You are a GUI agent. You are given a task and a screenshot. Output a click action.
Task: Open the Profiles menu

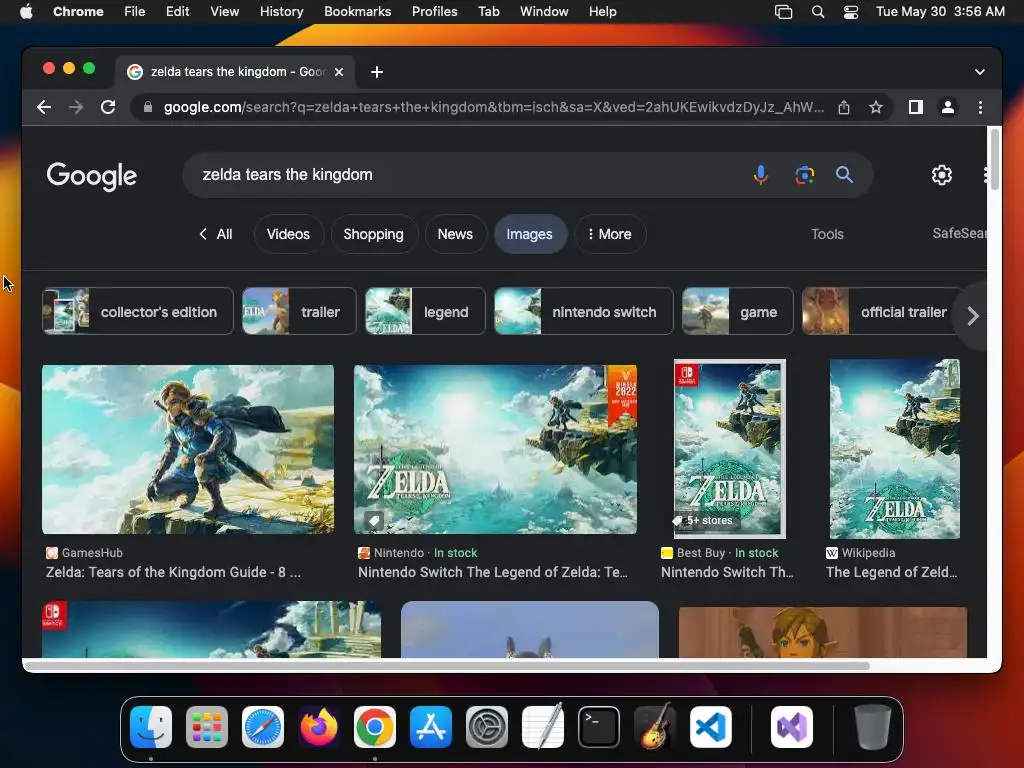(434, 11)
